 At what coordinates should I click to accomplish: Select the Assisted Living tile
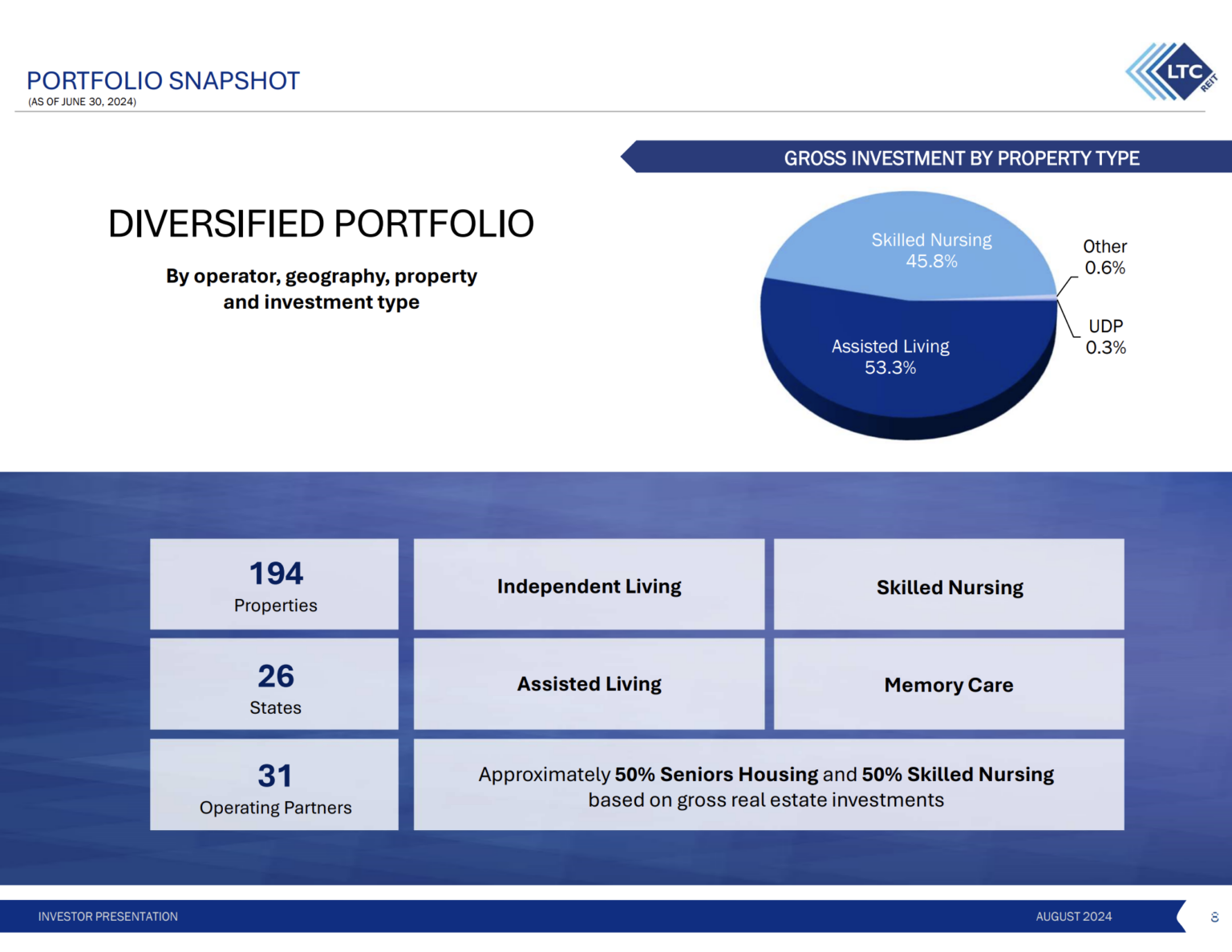tap(589, 684)
